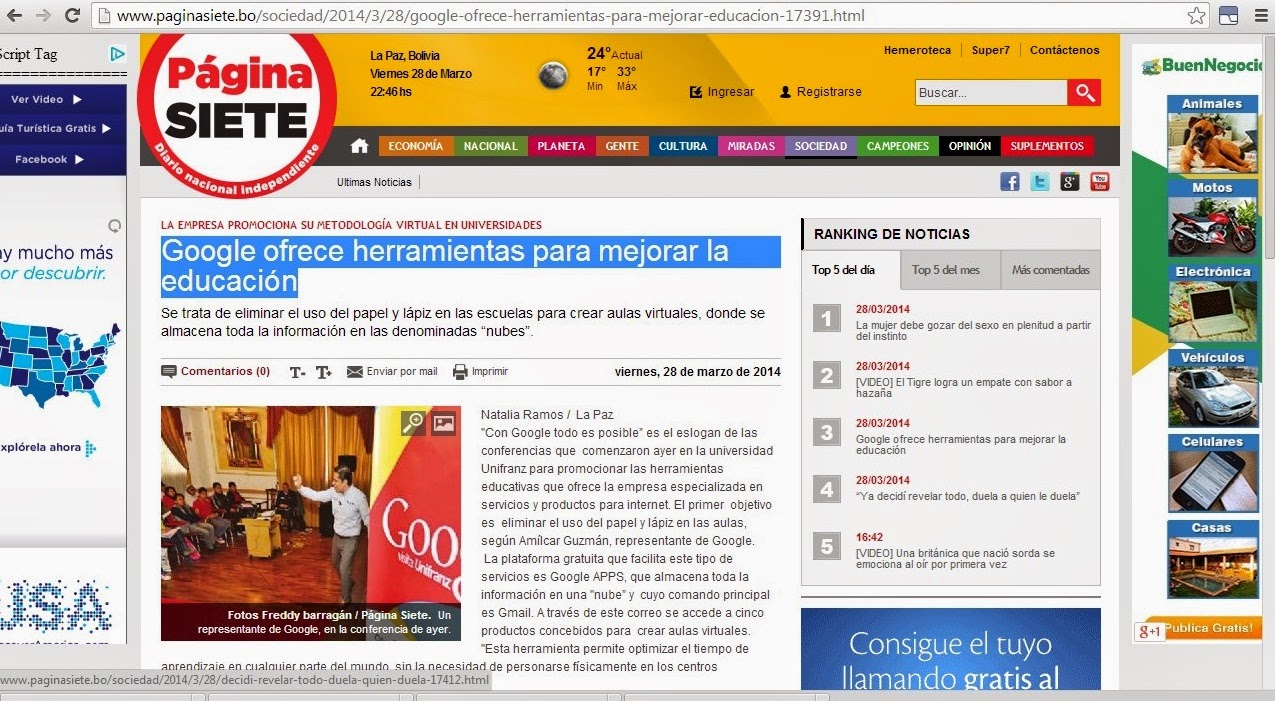Print the article via Imprimir

[x=480, y=372]
